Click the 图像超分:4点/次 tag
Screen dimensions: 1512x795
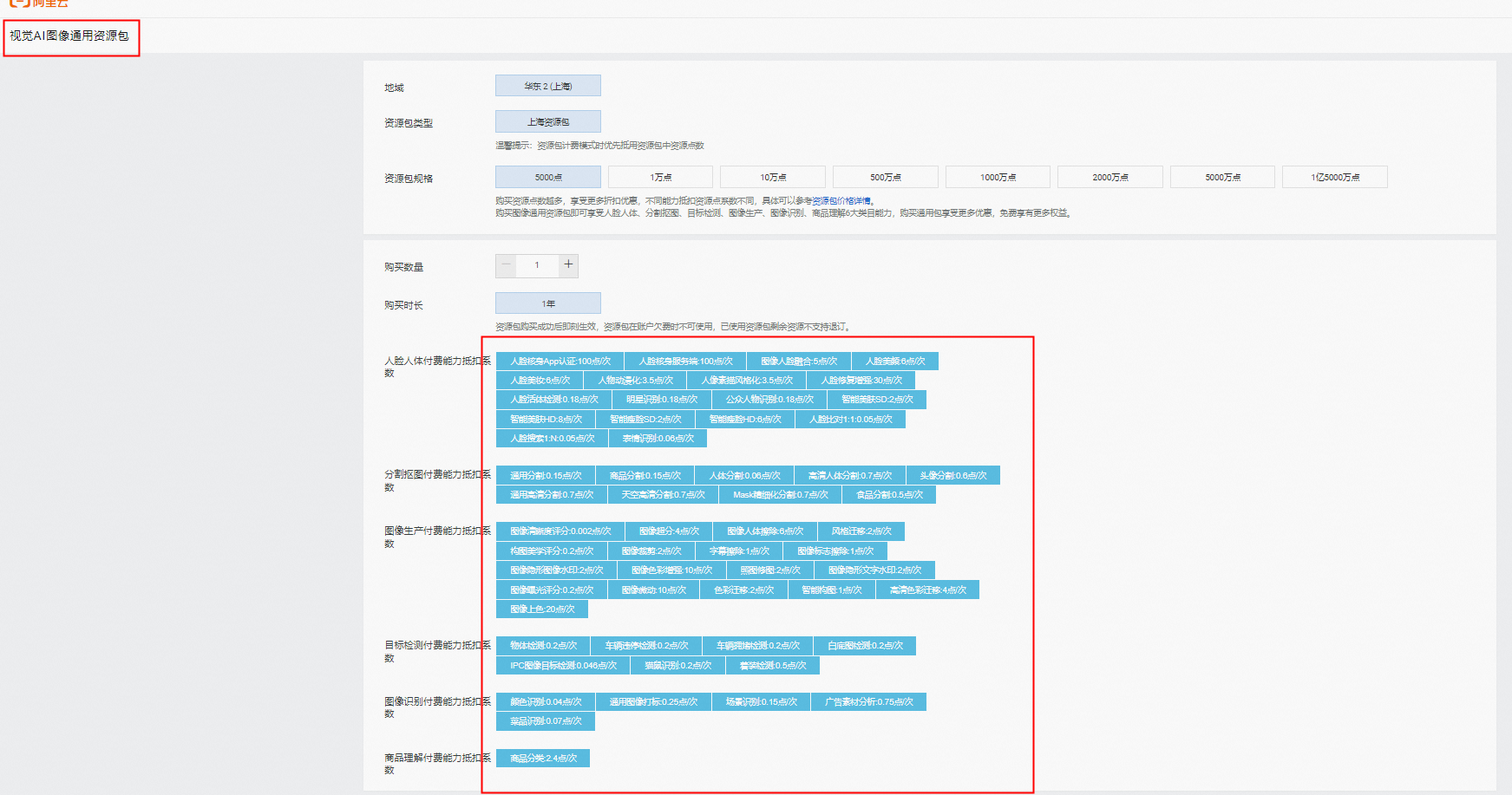coord(669,531)
